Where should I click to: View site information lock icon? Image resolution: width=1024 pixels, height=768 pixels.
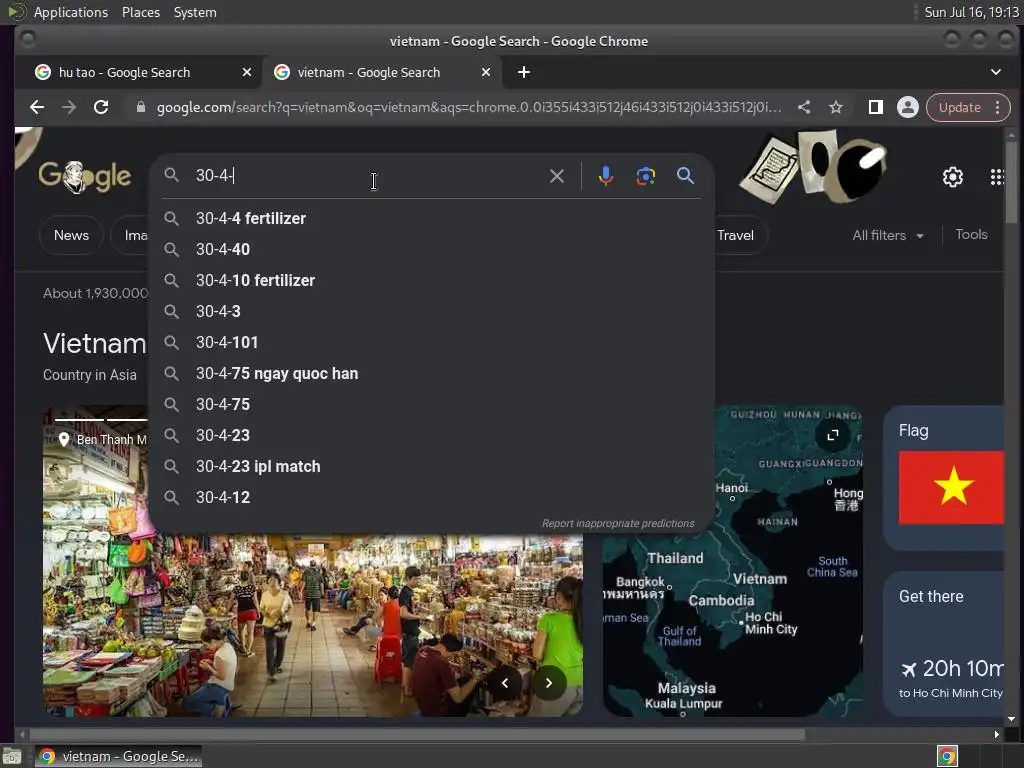tap(140, 107)
